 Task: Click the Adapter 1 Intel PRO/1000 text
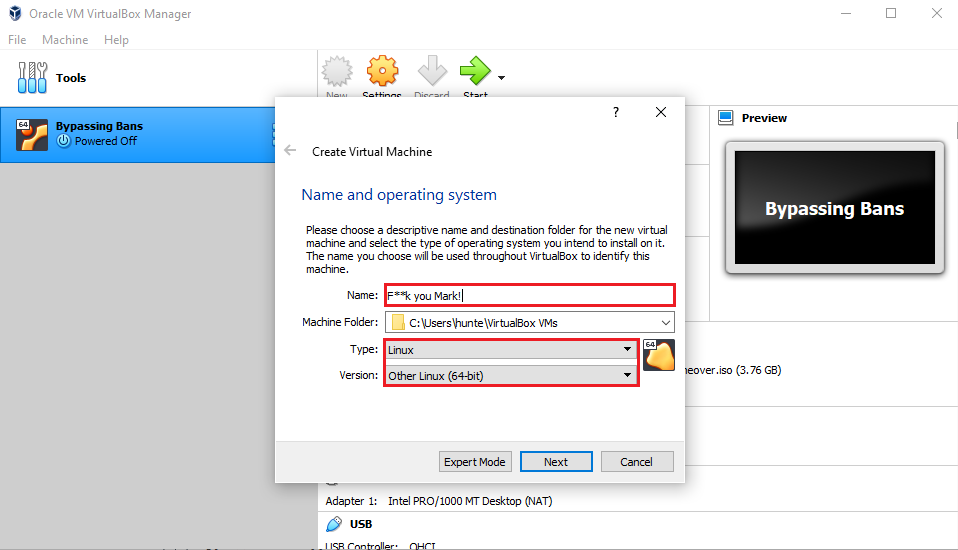coord(439,501)
